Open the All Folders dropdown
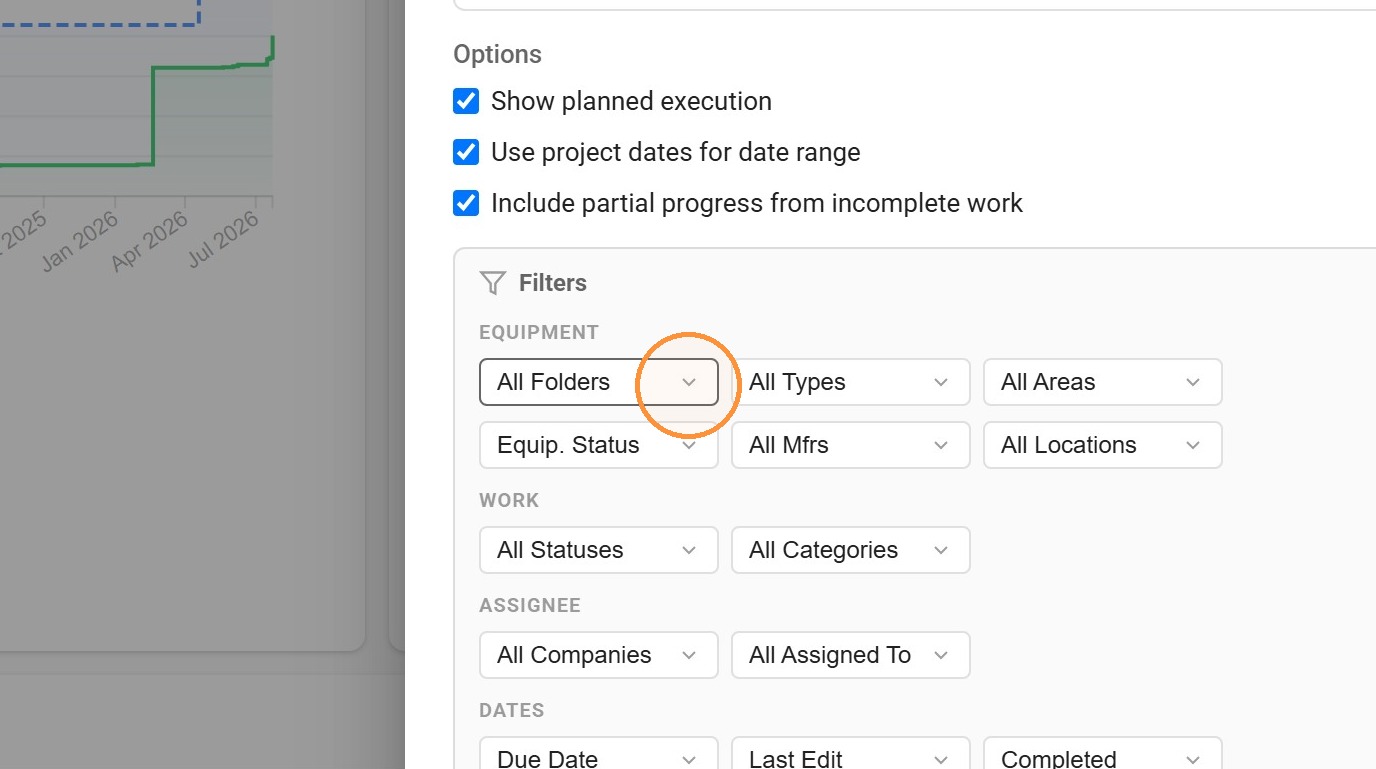 click(x=599, y=382)
